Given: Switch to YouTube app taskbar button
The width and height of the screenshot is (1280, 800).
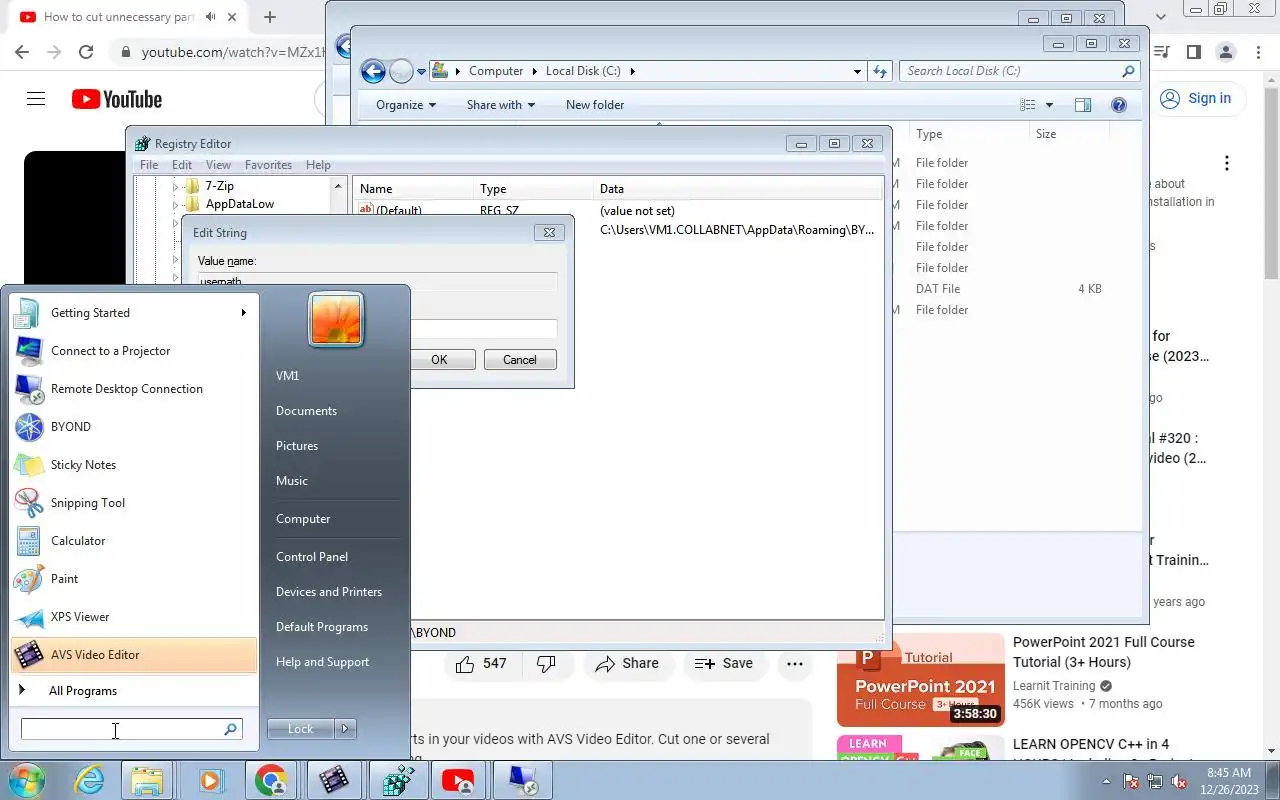Looking at the screenshot, I should [458, 780].
